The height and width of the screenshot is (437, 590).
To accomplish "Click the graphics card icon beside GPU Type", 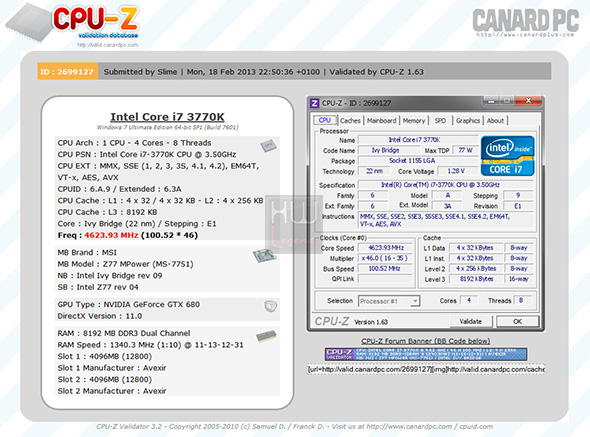I will tap(270, 306).
